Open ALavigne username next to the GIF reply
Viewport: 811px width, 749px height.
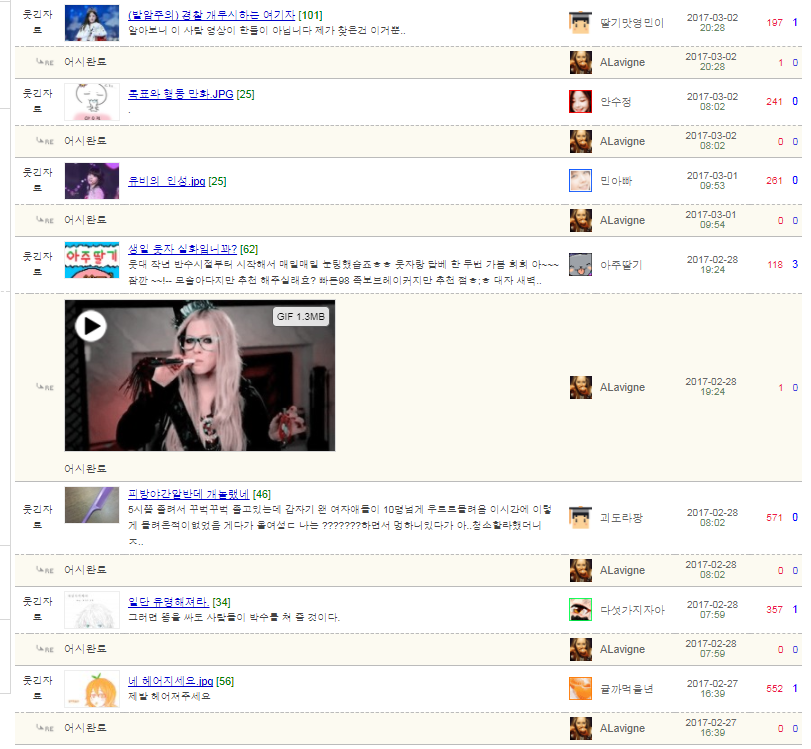[x=622, y=387]
